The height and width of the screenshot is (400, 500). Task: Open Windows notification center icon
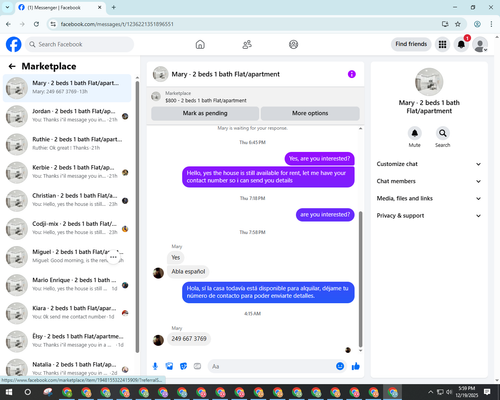click(487, 392)
